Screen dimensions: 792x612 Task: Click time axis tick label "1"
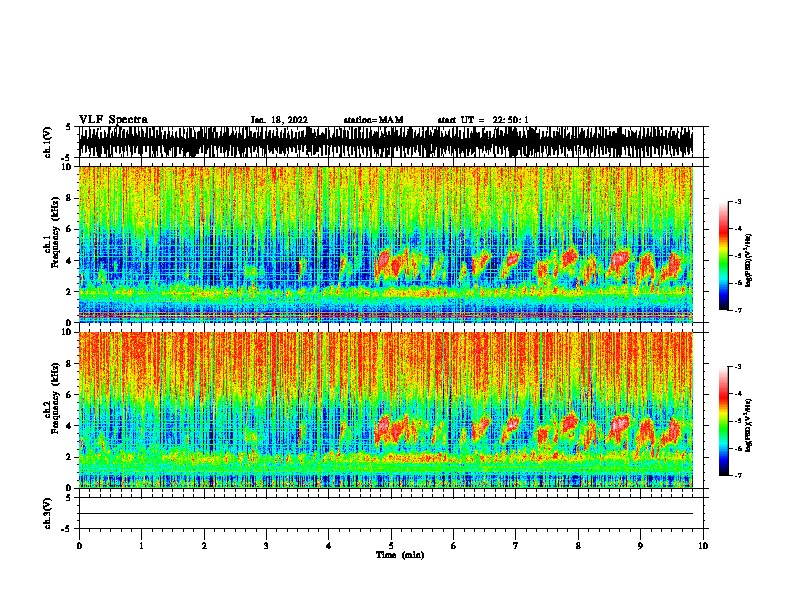[x=141, y=546]
